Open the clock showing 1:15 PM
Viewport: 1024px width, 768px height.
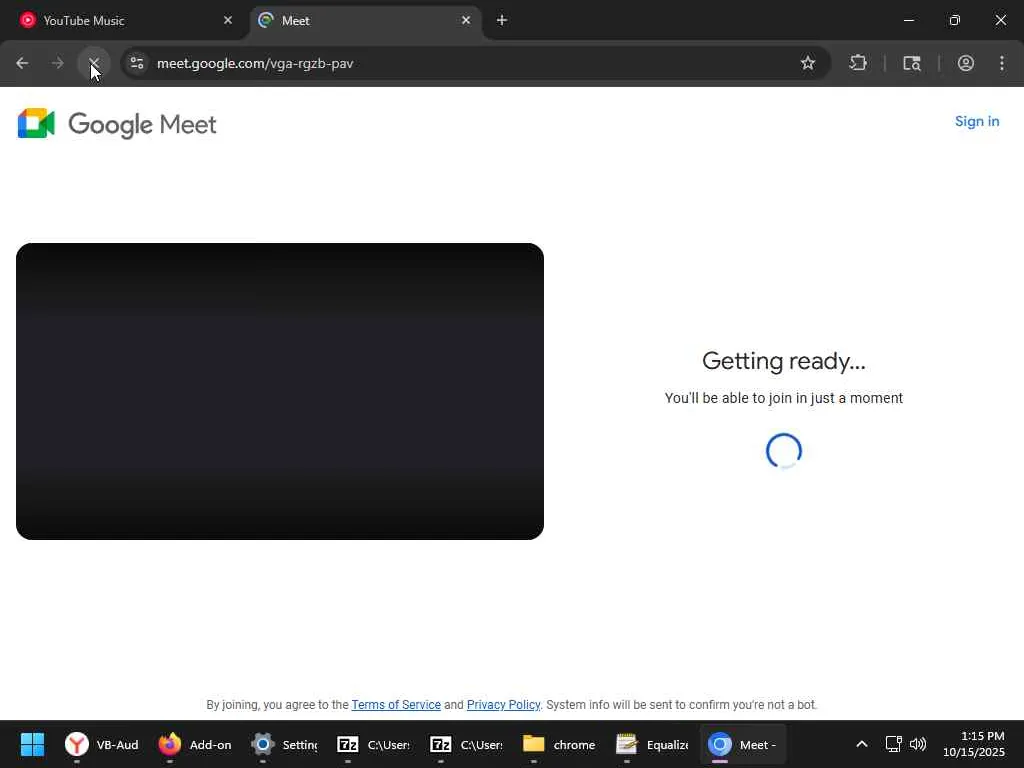tap(974, 744)
